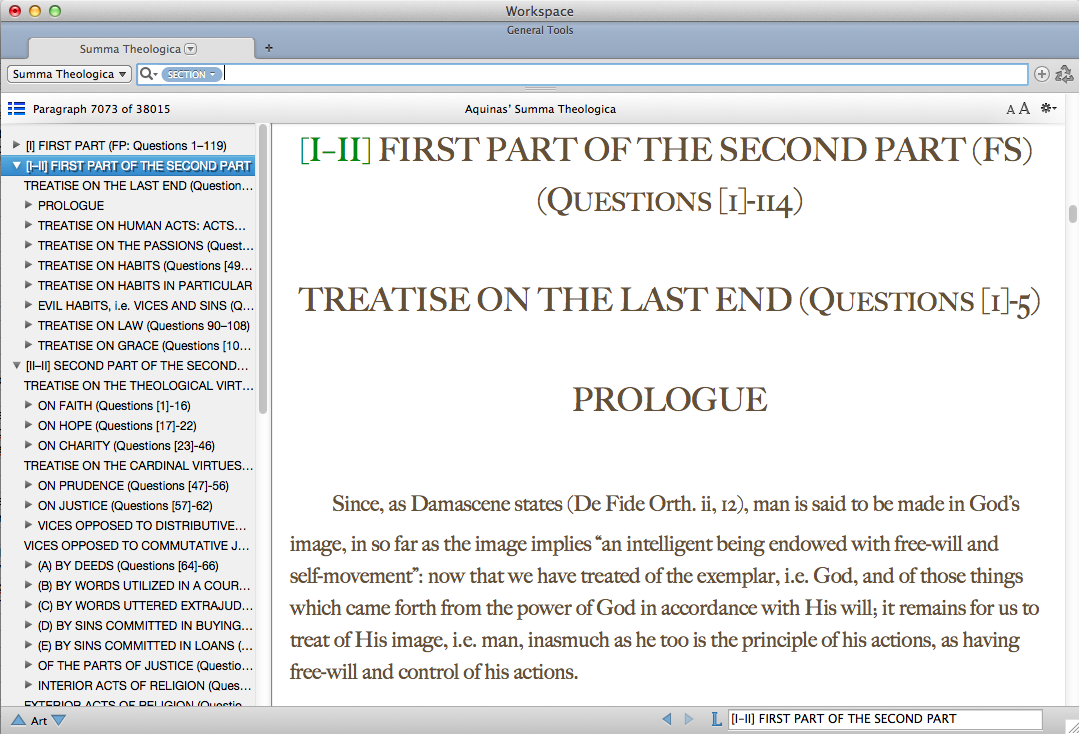
Task: Click the pane divider grip below search
Action: point(540,89)
